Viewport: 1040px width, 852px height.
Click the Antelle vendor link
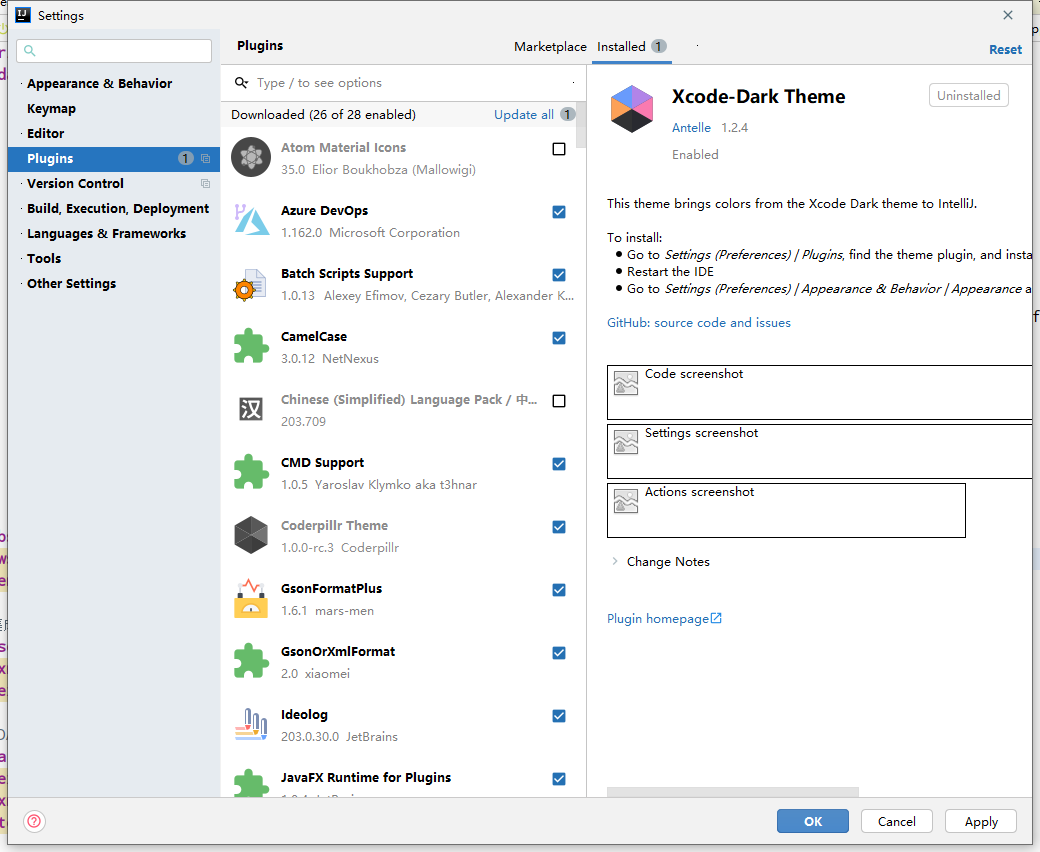click(691, 127)
